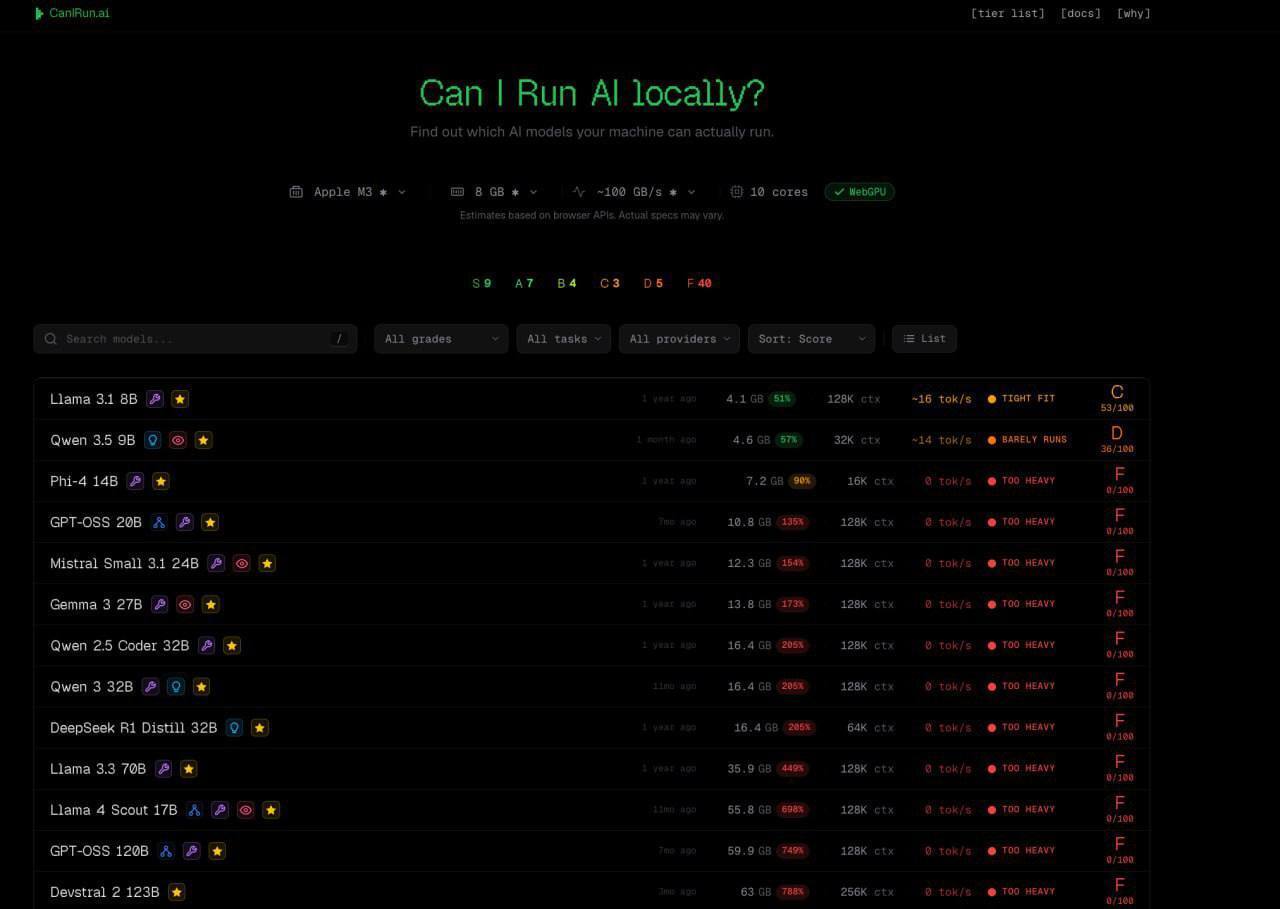Focus the Search models field

[195, 338]
